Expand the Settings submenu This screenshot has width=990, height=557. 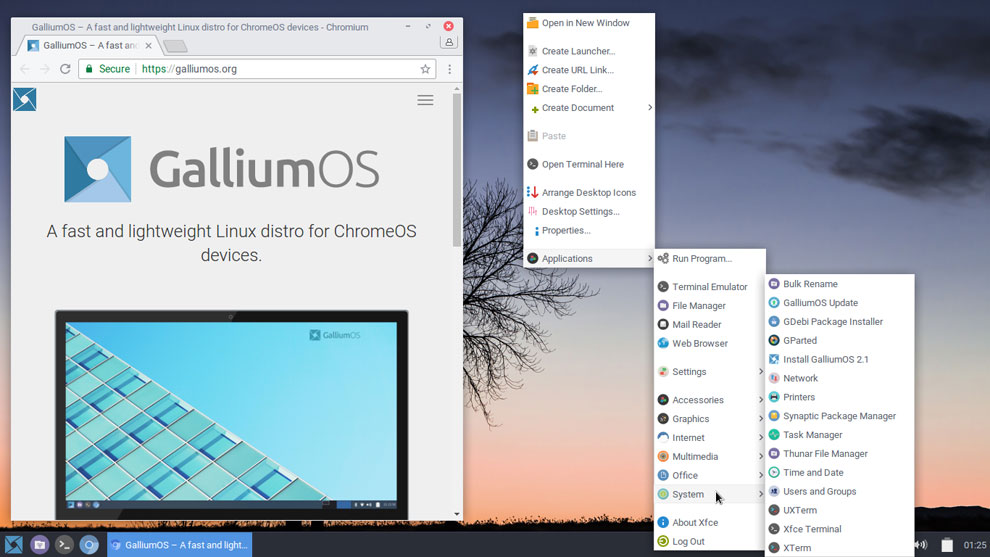coord(710,371)
